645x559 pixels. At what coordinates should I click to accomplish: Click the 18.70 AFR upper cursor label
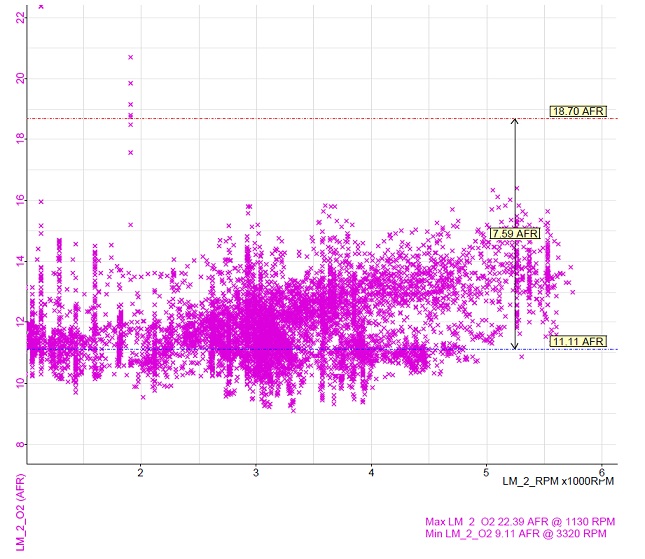pyautogui.click(x=578, y=111)
